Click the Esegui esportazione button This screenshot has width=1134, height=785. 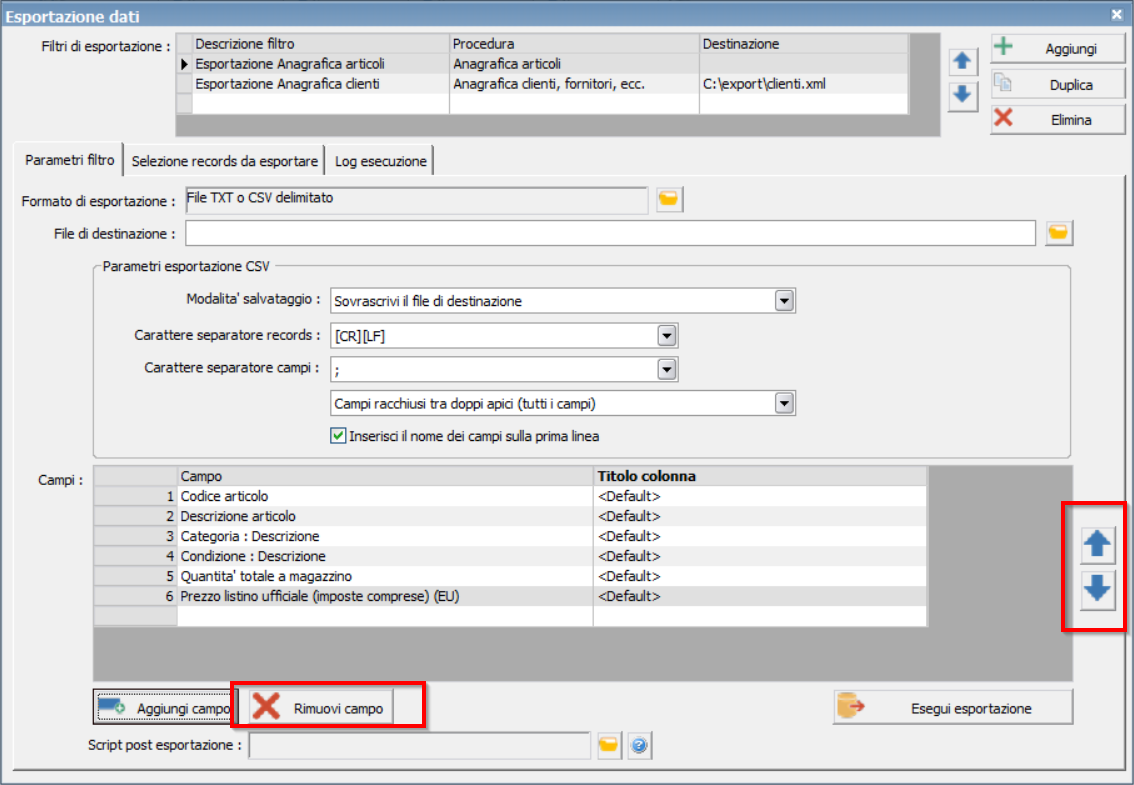[952, 708]
